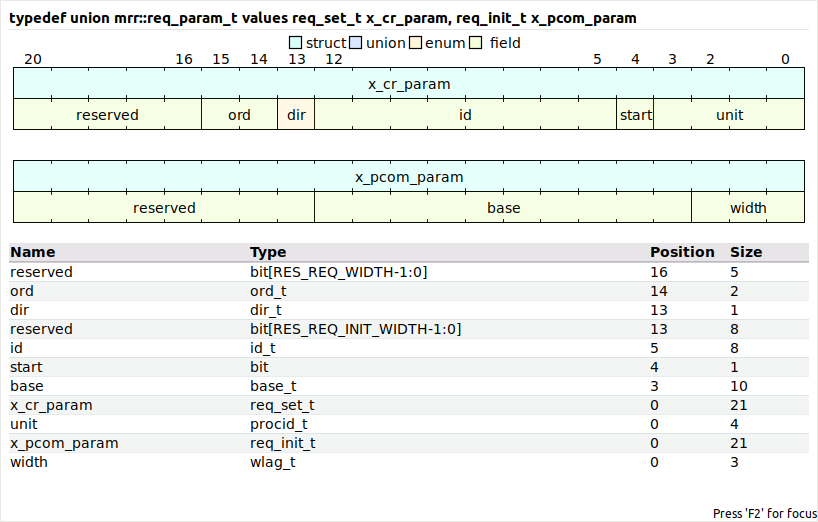
Task: Select the width field block in diagram
Action: coord(748,208)
